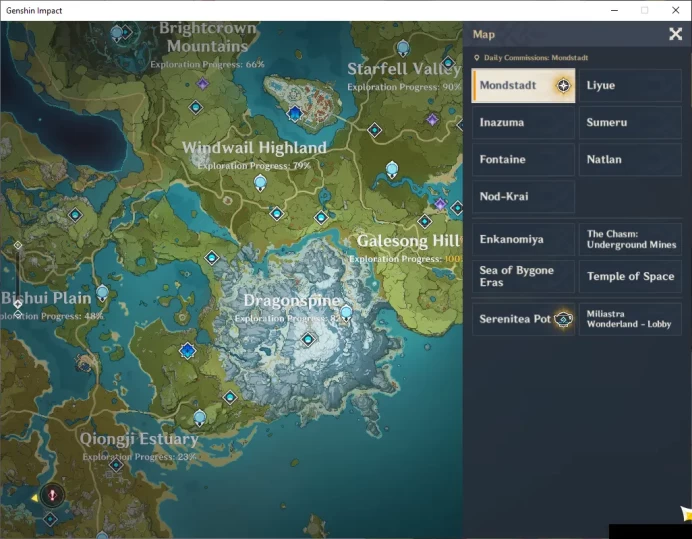This screenshot has width=692, height=539.
Task: Click Mondstadt current-location compass icon
Action: [563, 85]
